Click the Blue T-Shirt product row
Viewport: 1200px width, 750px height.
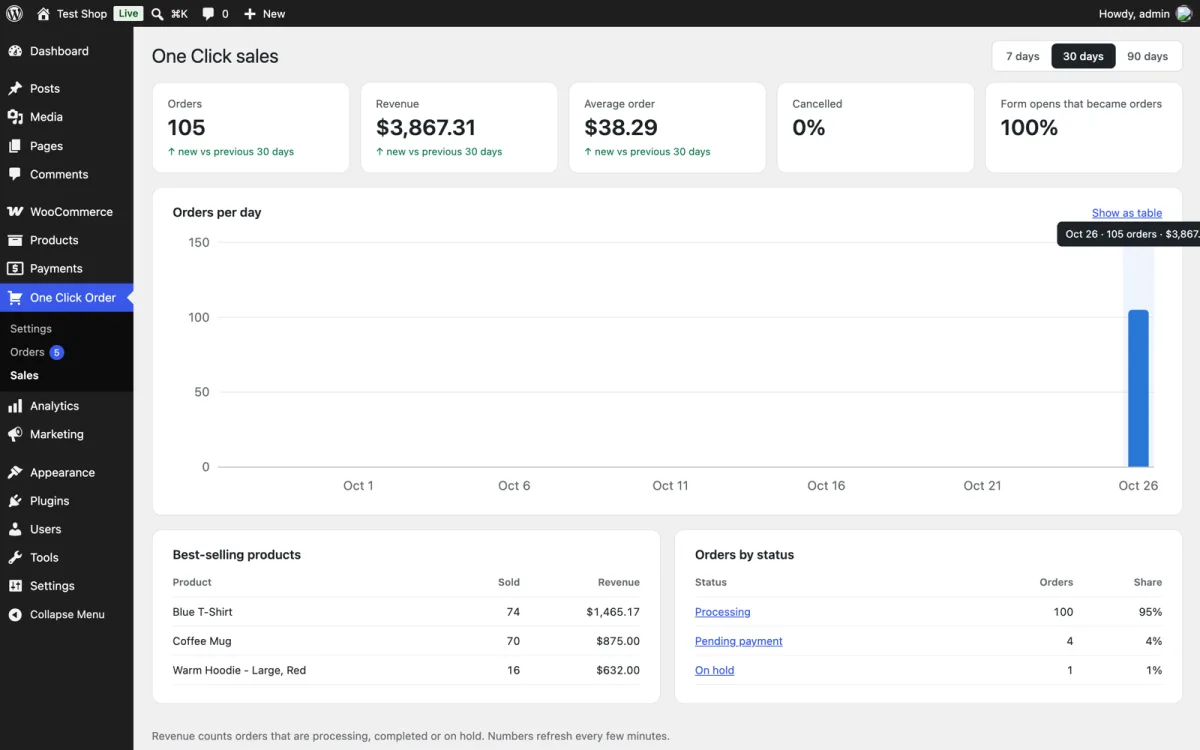coord(406,612)
